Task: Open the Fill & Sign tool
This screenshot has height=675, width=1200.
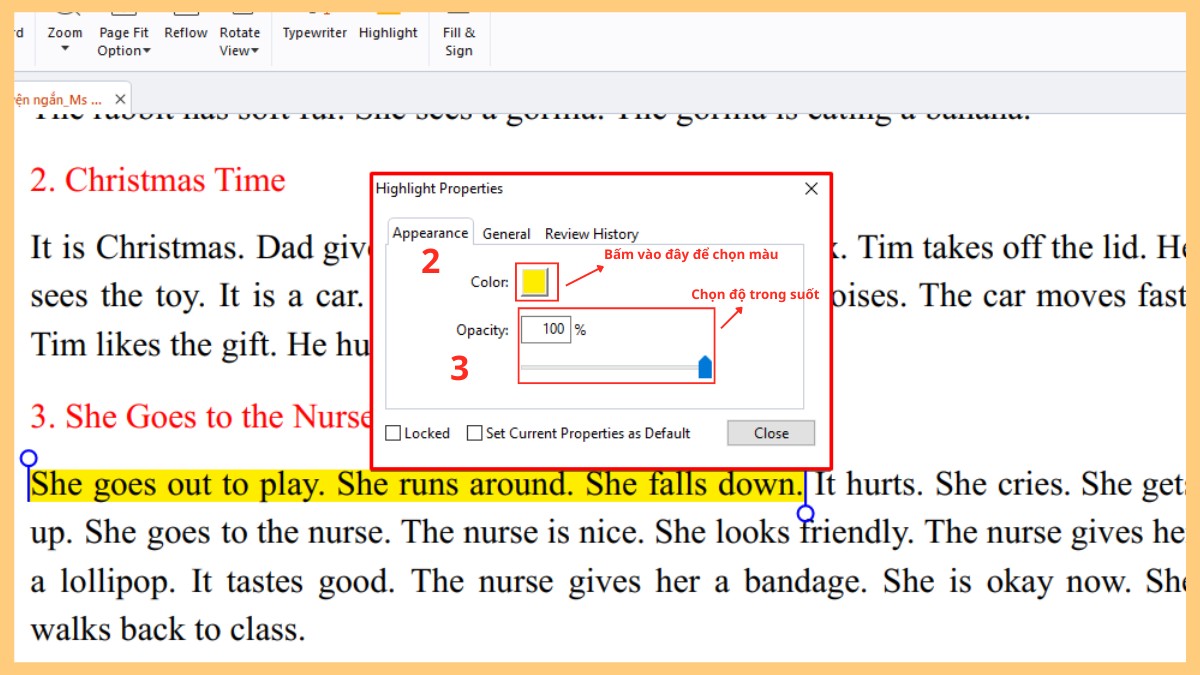Action: click(x=458, y=41)
